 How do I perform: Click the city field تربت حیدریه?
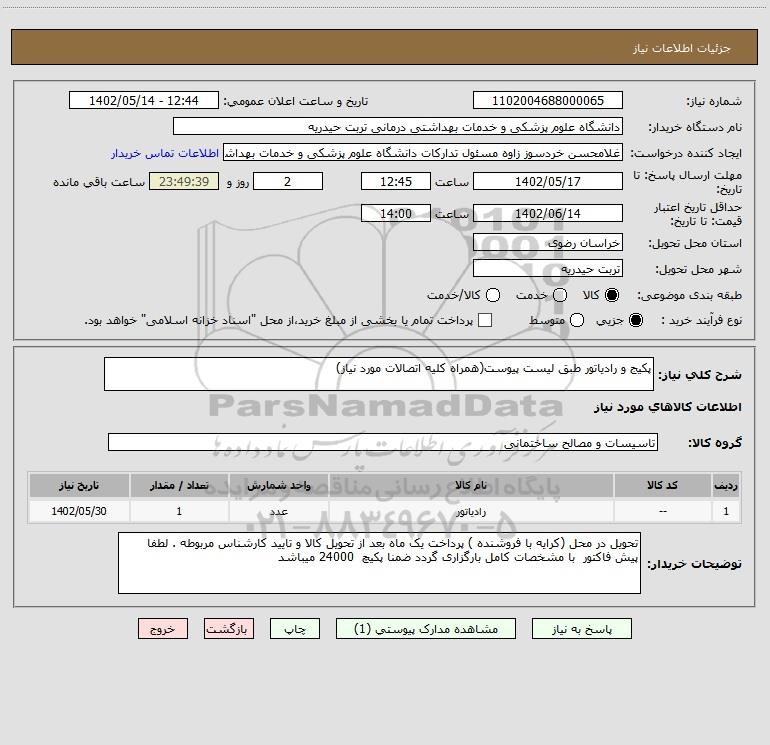tap(548, 268)
